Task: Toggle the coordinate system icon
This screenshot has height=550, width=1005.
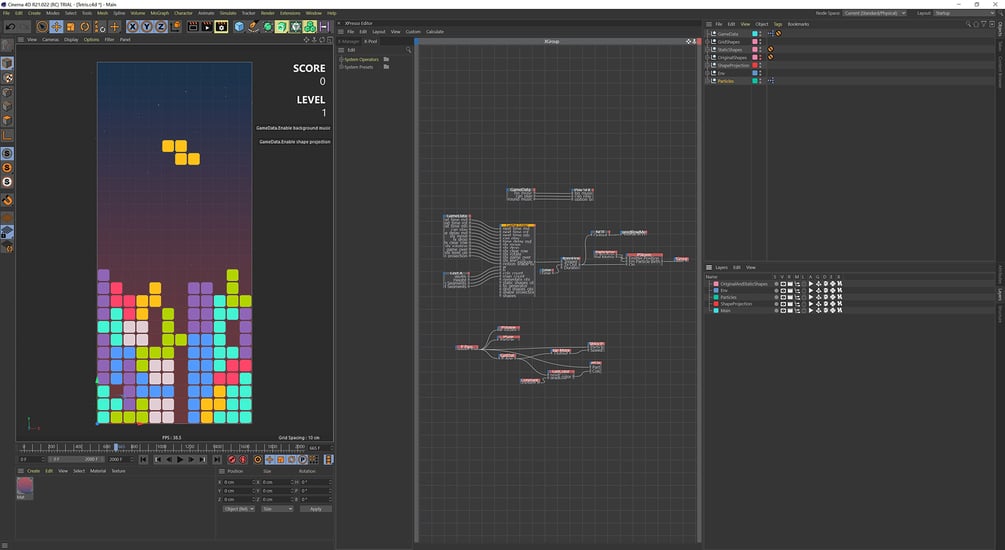Action: [175, 27]
